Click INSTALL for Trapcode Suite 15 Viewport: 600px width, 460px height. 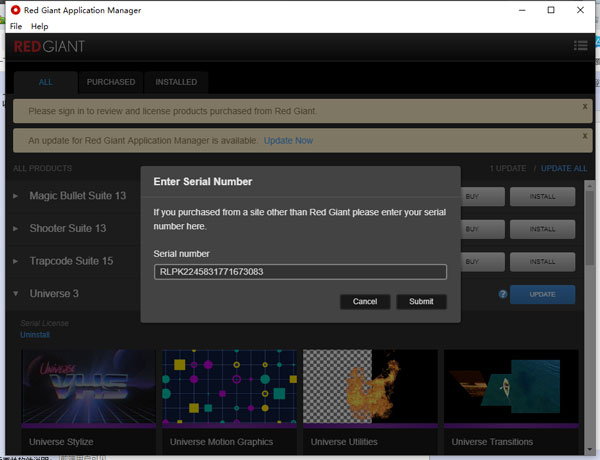[x=542, y=262]
